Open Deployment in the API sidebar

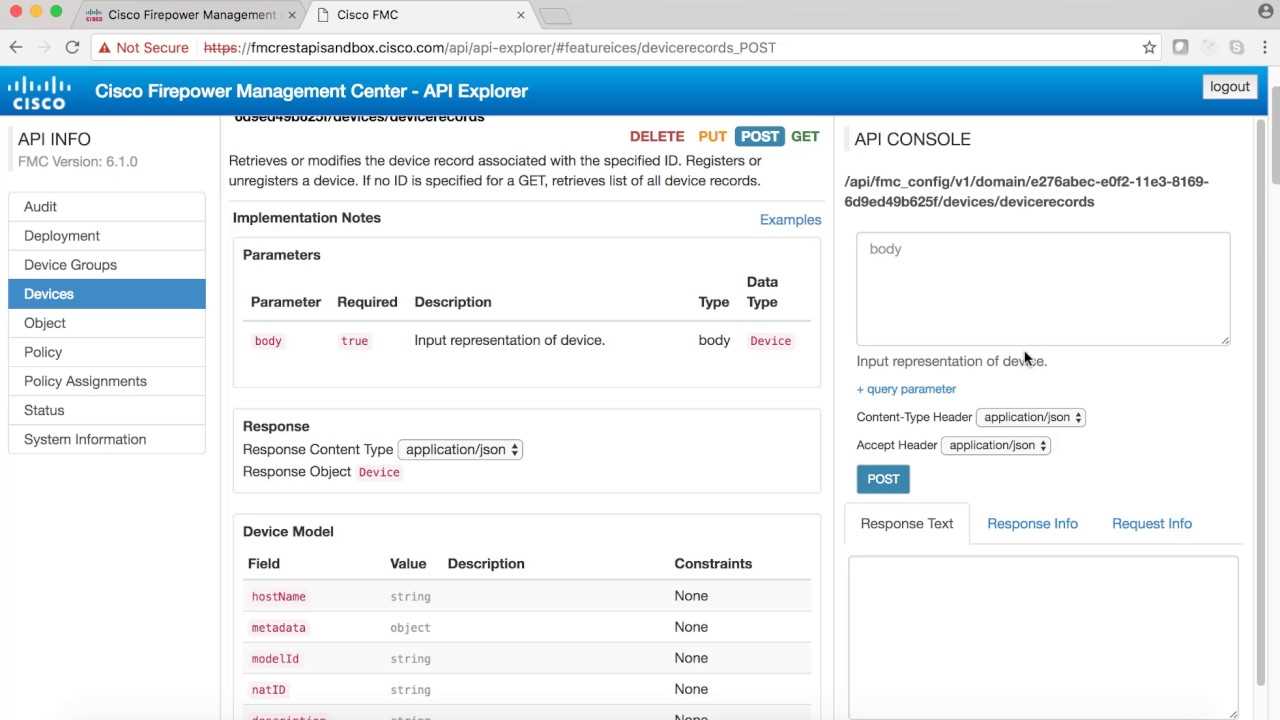[107, 235]
